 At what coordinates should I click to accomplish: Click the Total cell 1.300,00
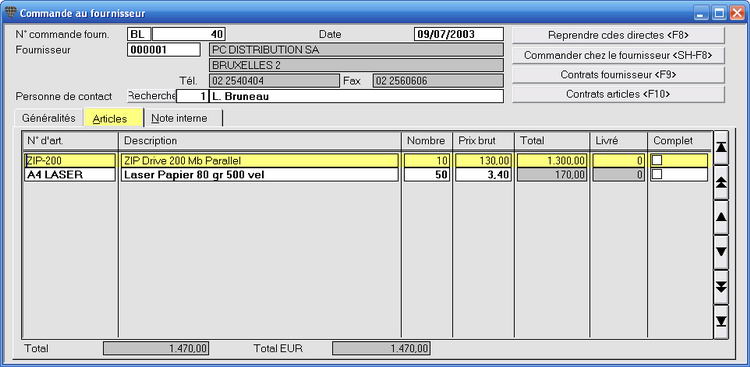click(x=552, y=161)
